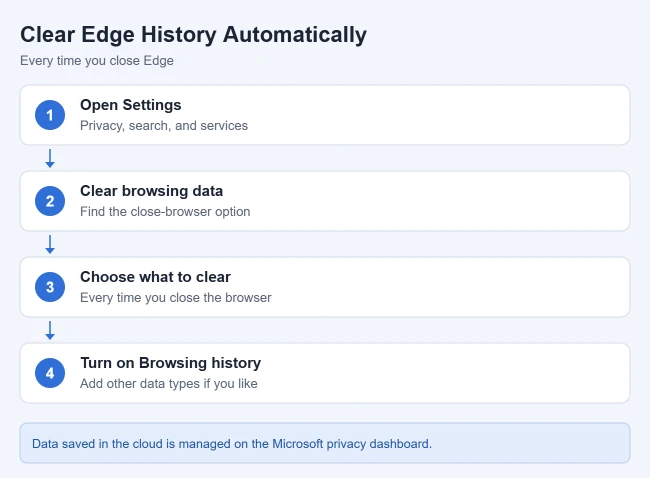Click the "Every time you close Edge" subtitle

click(x=97, y=61)
